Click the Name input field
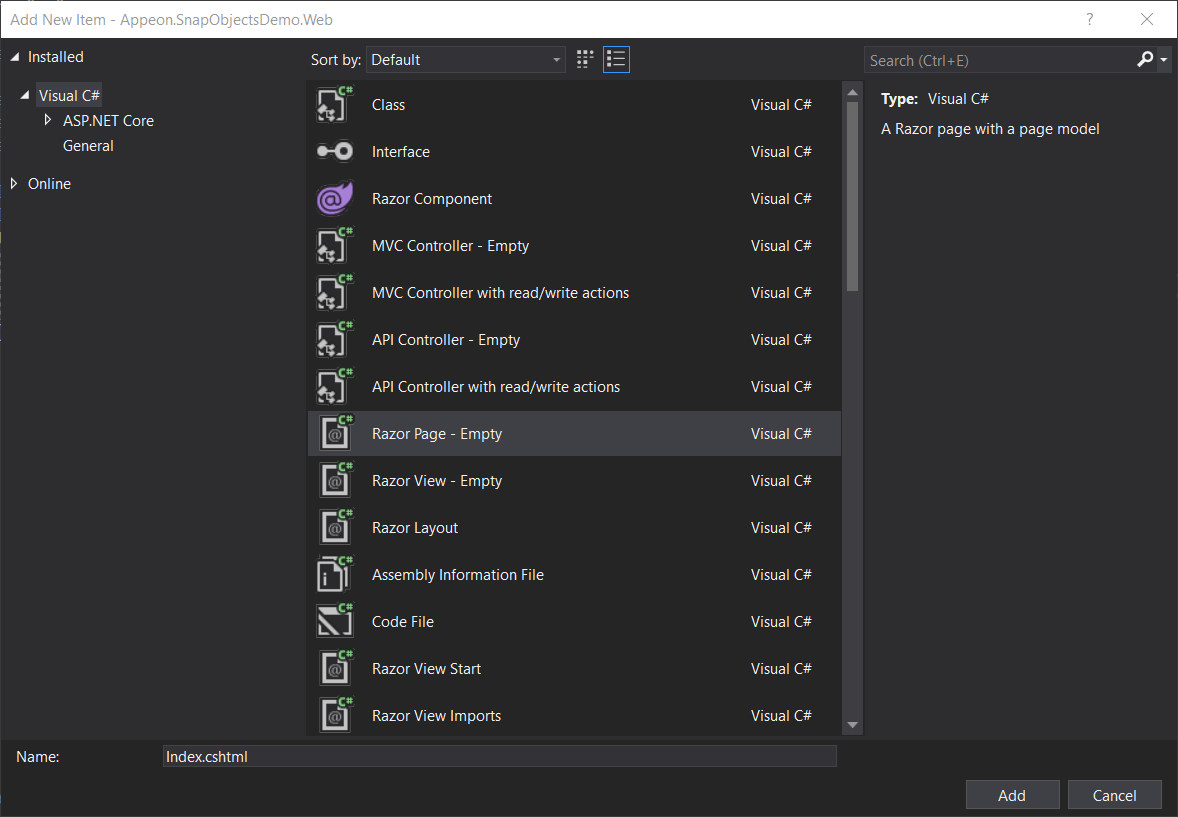 [499, 757]
